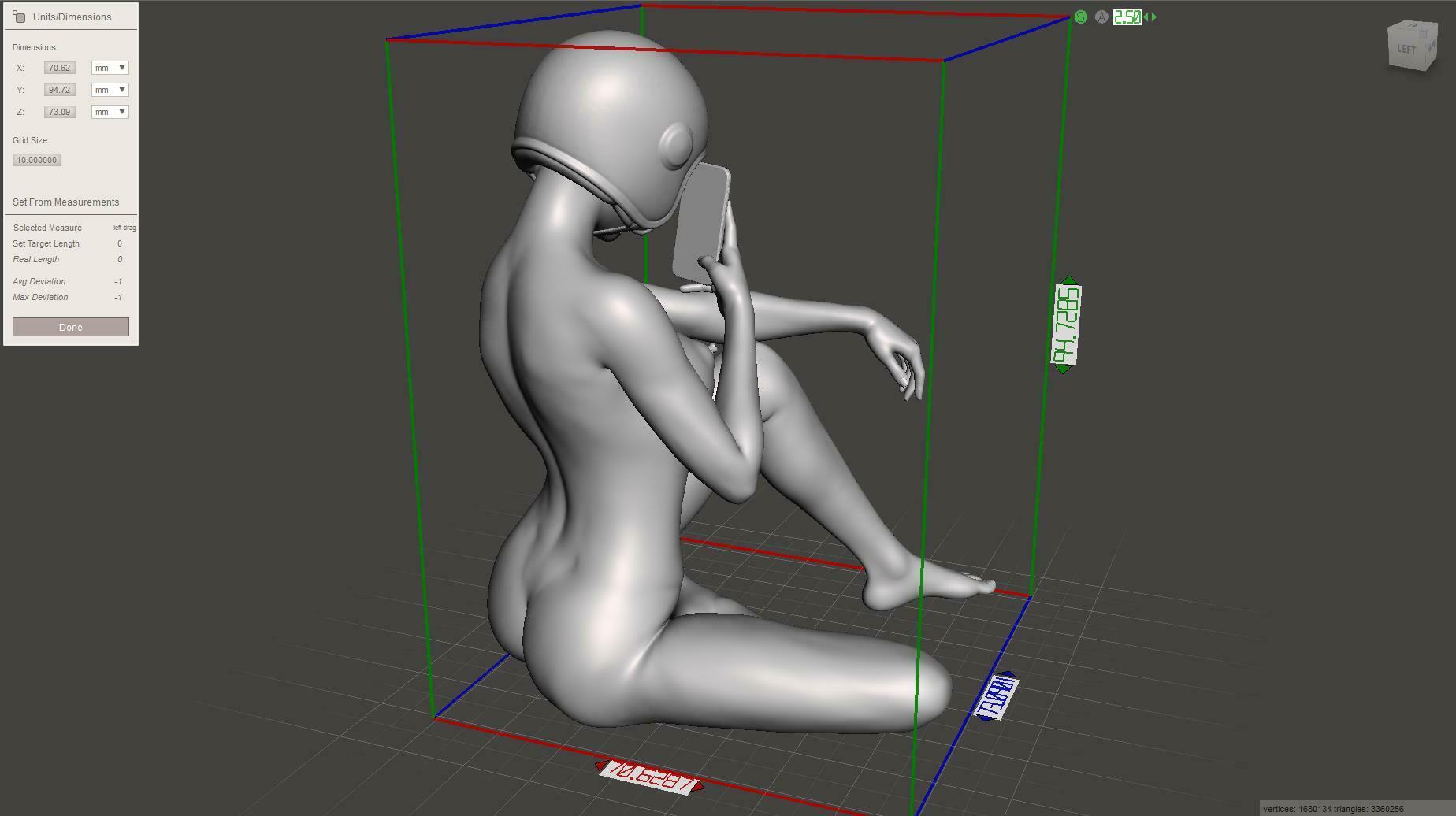Click the red 70.6287 width dimension label
Screen dimensions: 1456x816
click(649, 777)
